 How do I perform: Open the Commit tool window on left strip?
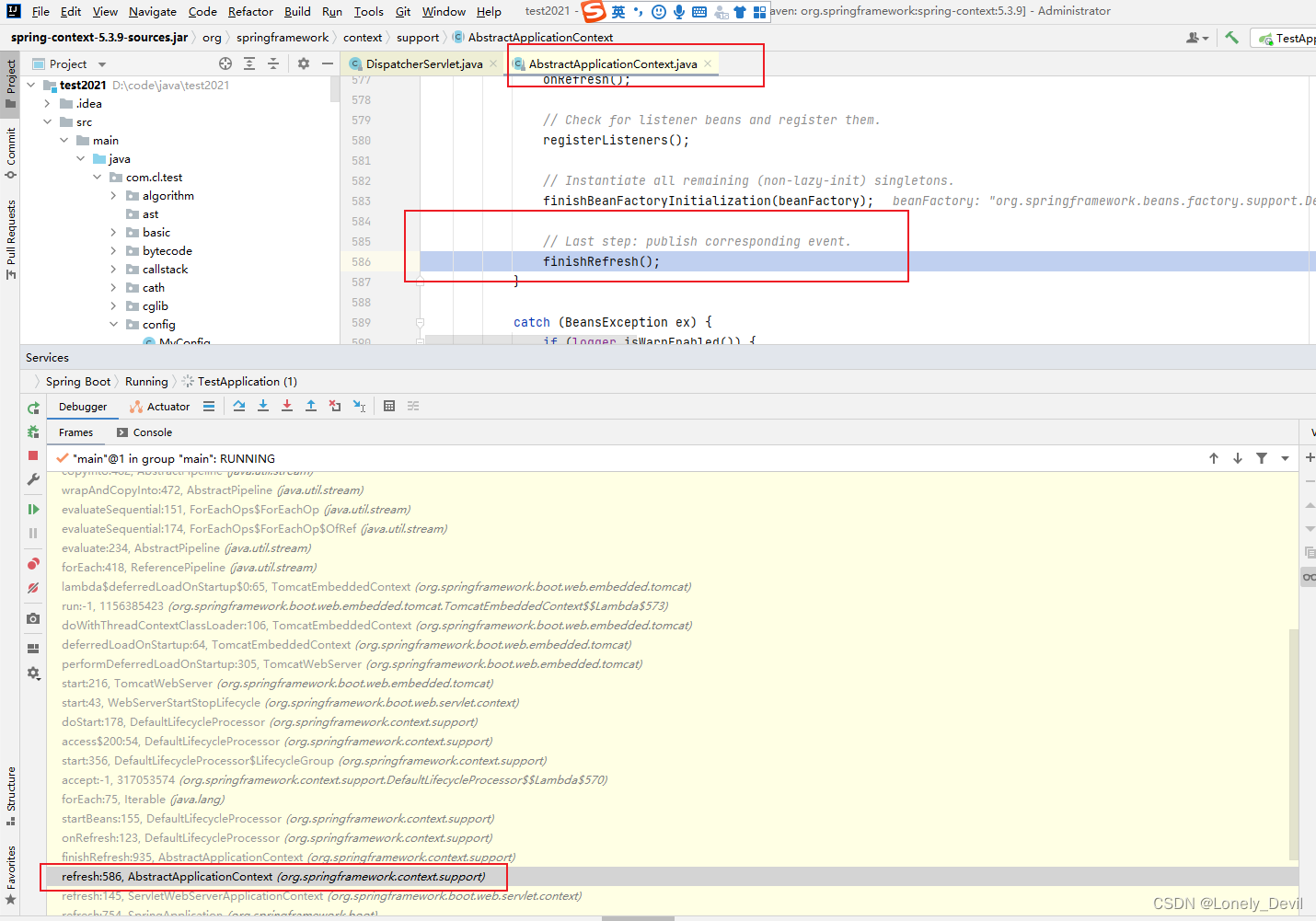click(x=11, y=153)
